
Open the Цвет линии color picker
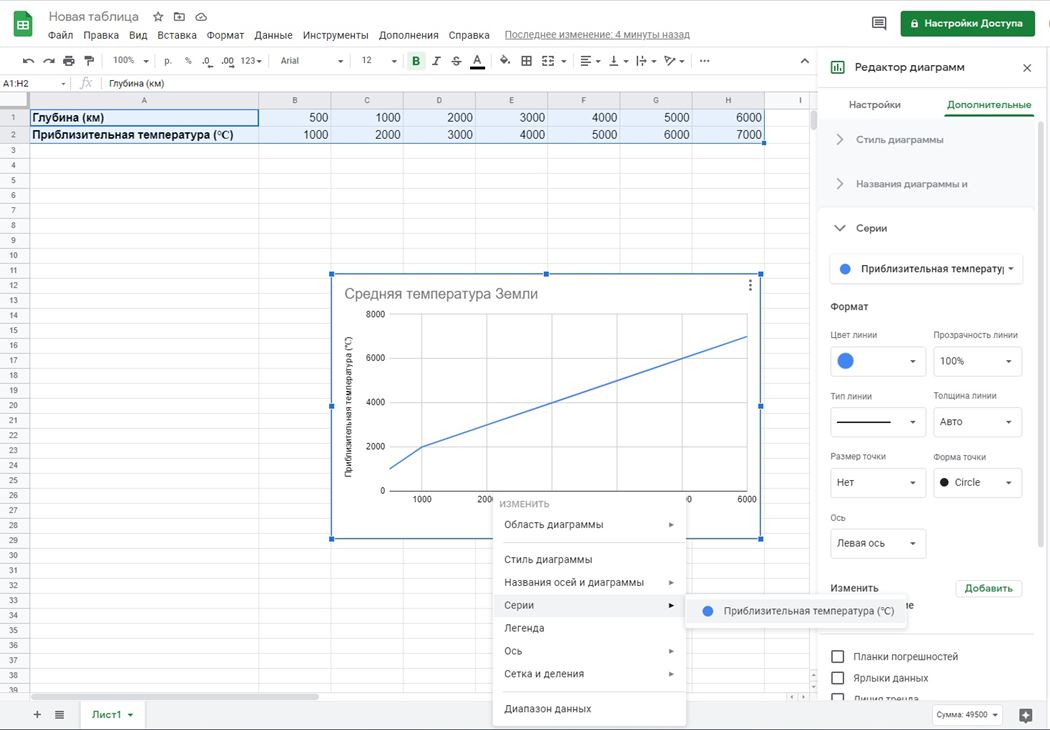(878, 362)
